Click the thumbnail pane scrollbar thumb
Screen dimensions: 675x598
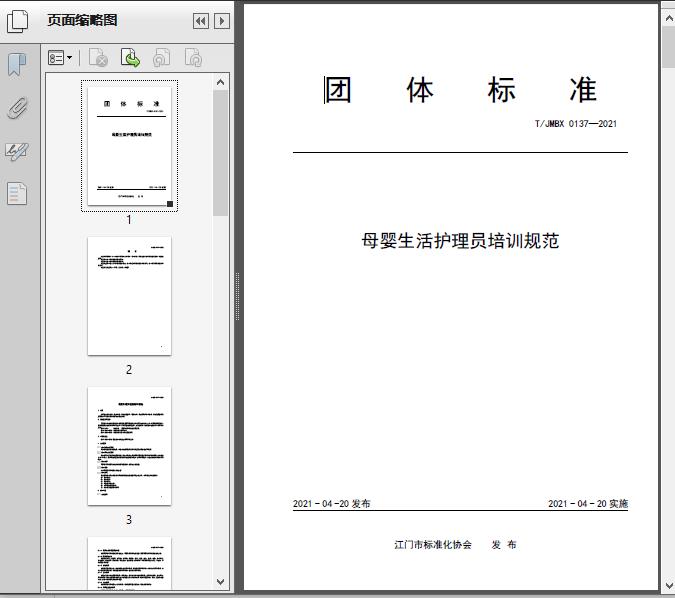coord(220,153)
